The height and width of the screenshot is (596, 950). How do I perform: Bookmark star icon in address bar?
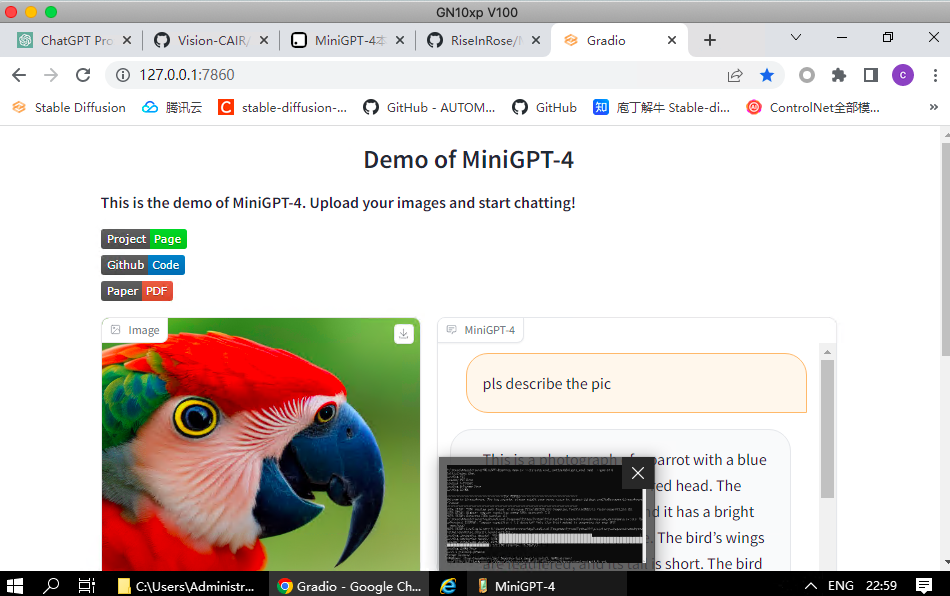(x=767, y=75)
